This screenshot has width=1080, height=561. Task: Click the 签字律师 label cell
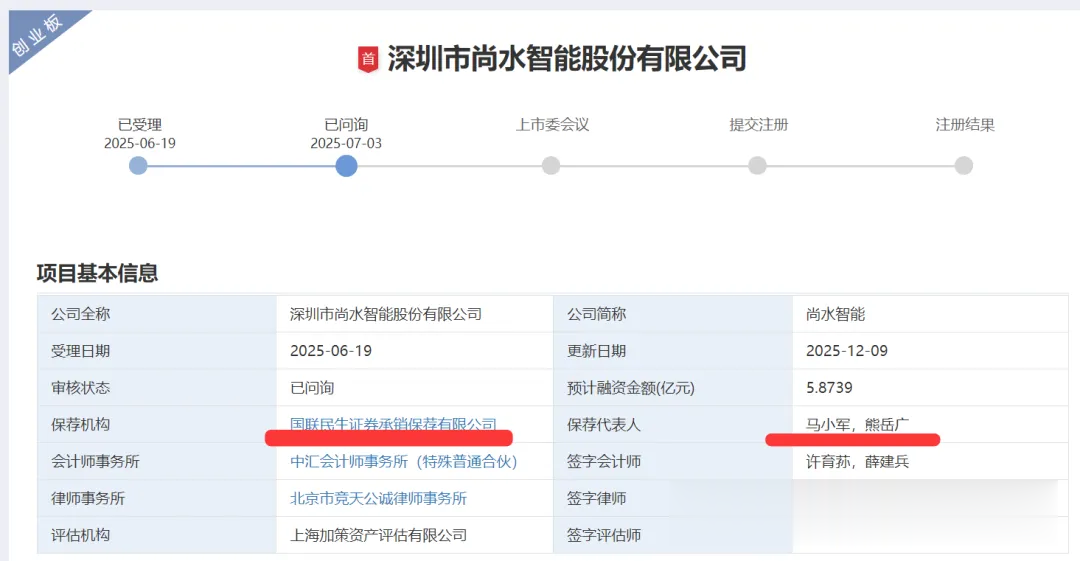(673, 498)
